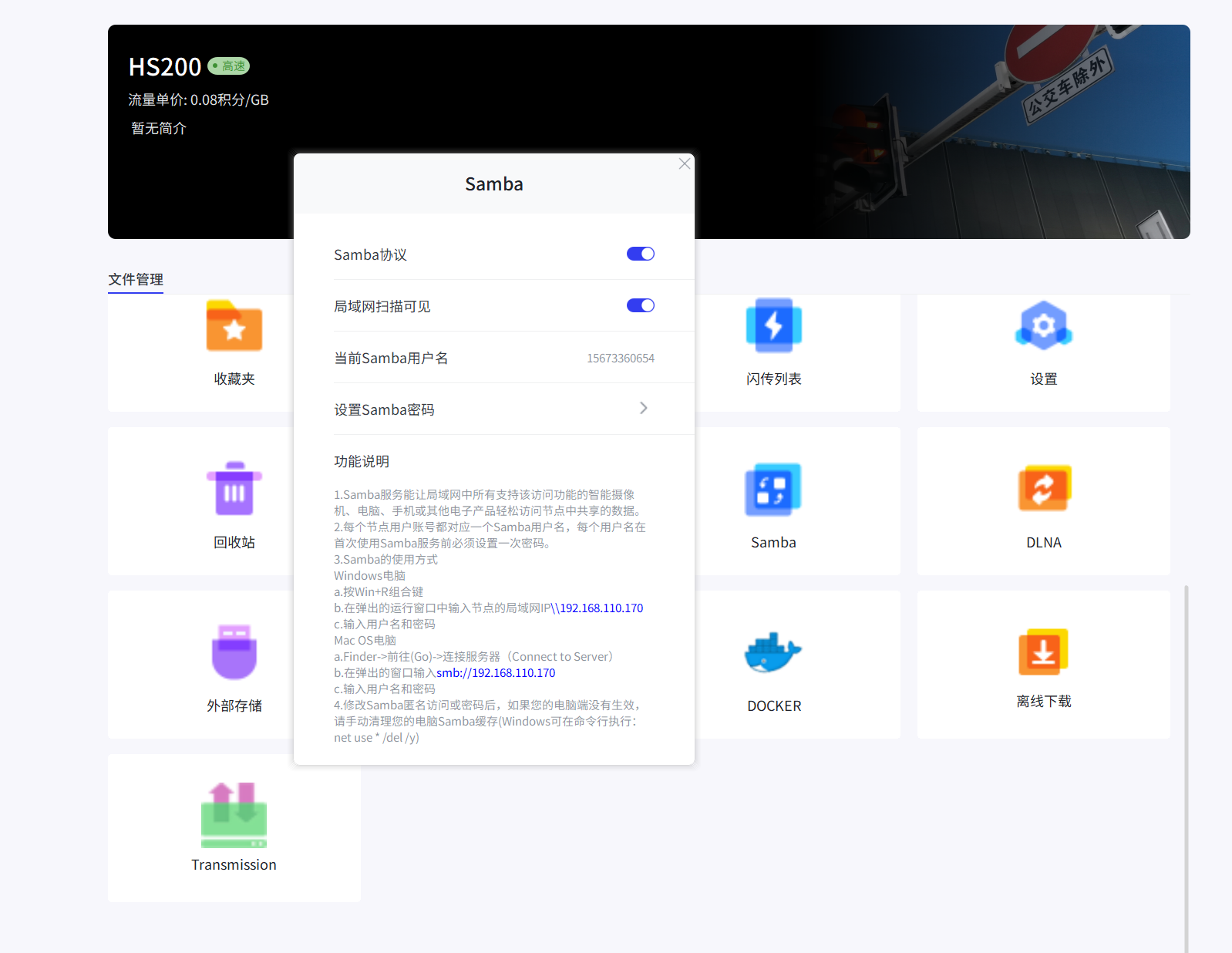
Task: Open the 收藏夹 favorites folder icon
Action: click(234, 326)
